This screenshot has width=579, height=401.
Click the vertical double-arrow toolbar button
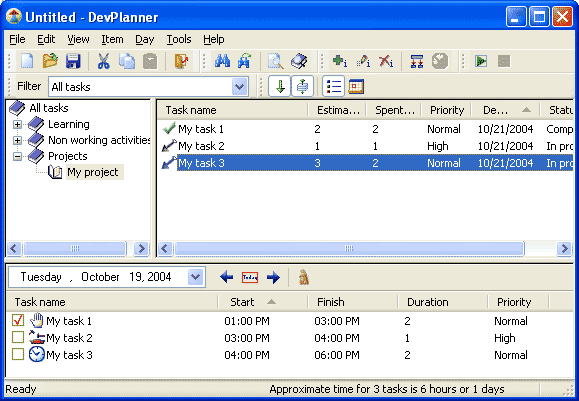(x=302, y=86)
